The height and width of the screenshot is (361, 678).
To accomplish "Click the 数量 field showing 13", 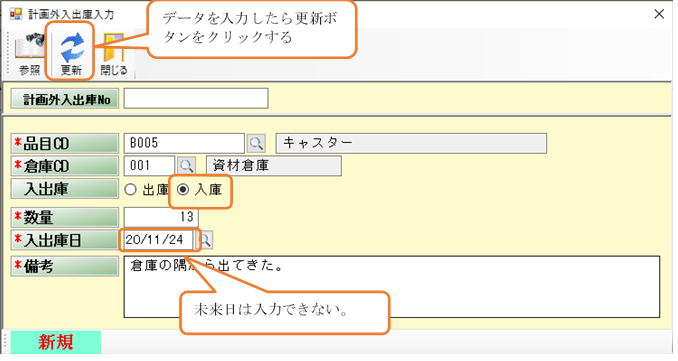I will point(161,217).
